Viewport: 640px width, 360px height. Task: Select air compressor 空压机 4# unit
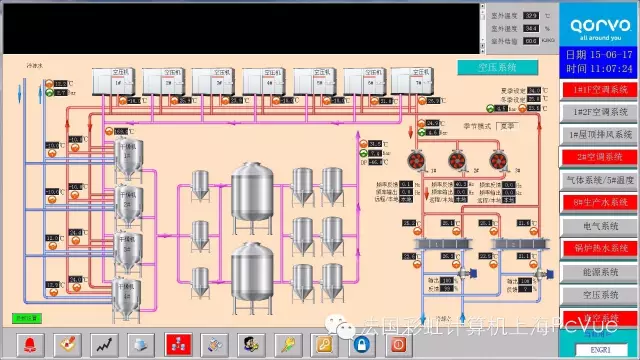click(x=264, y=81)
